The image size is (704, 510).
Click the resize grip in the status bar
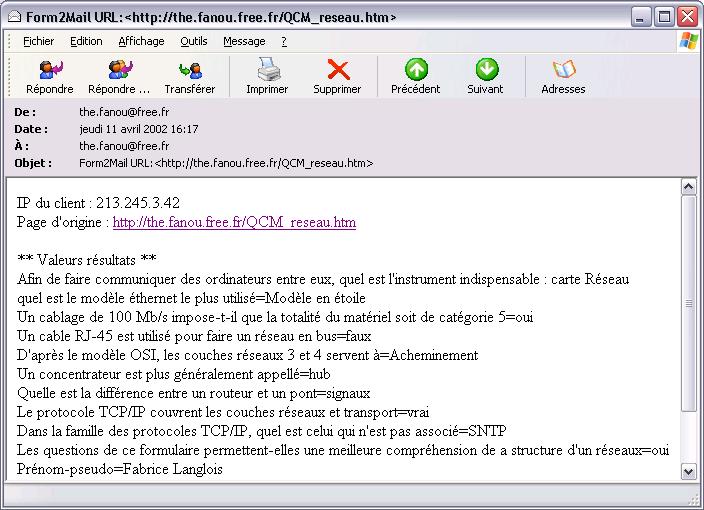tap(694, 499)
